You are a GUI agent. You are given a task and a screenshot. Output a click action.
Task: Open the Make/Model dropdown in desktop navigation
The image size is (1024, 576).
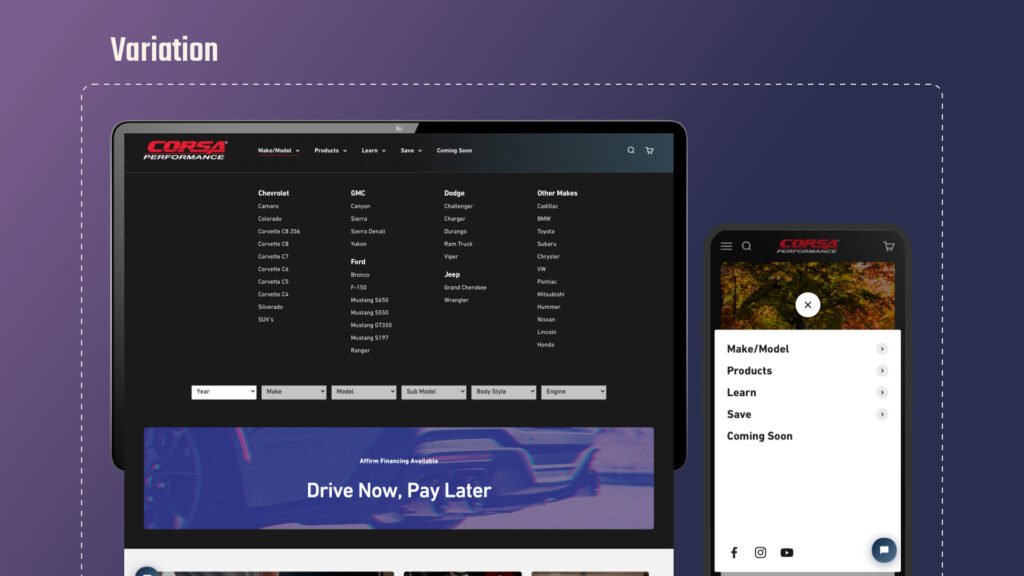[x=279, y=151]
